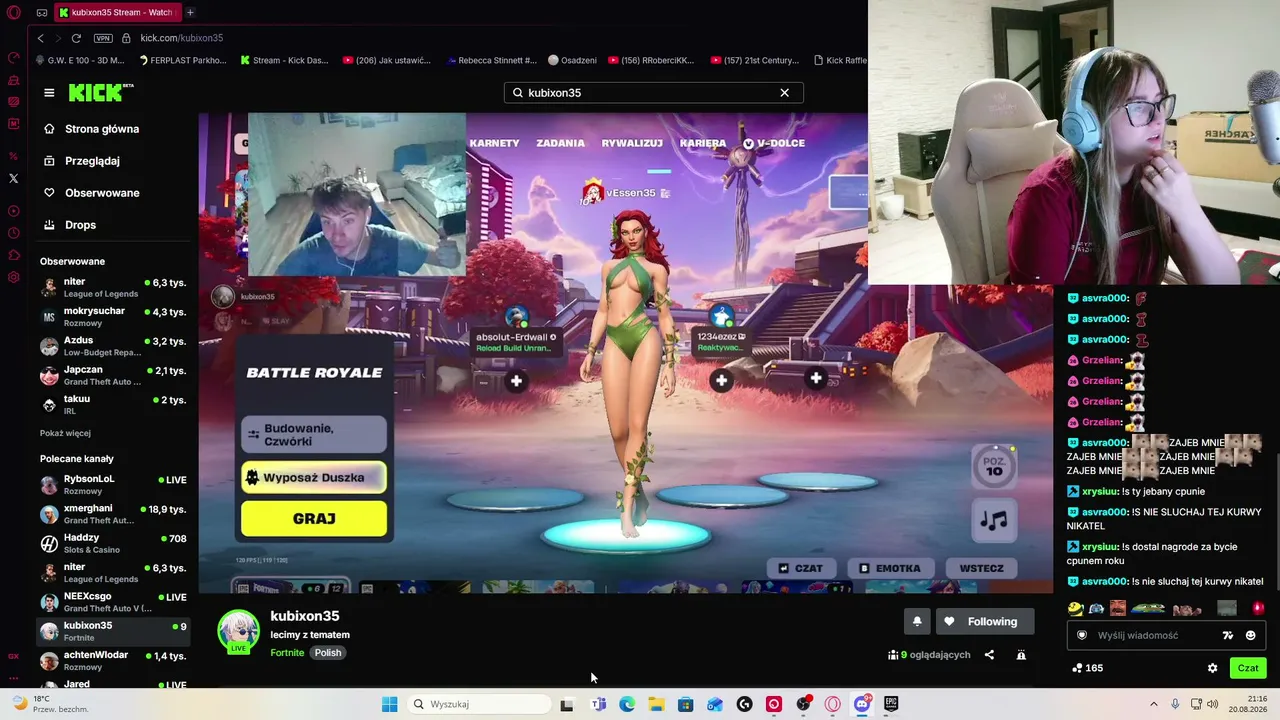Open Drops in the sidebar

pyautogui.click(x=80, y=225)
